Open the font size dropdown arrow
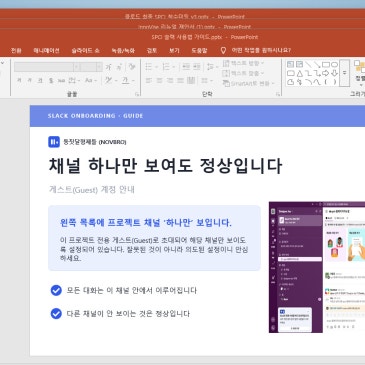Screen dimensions: 365x365 coord(99,67)
